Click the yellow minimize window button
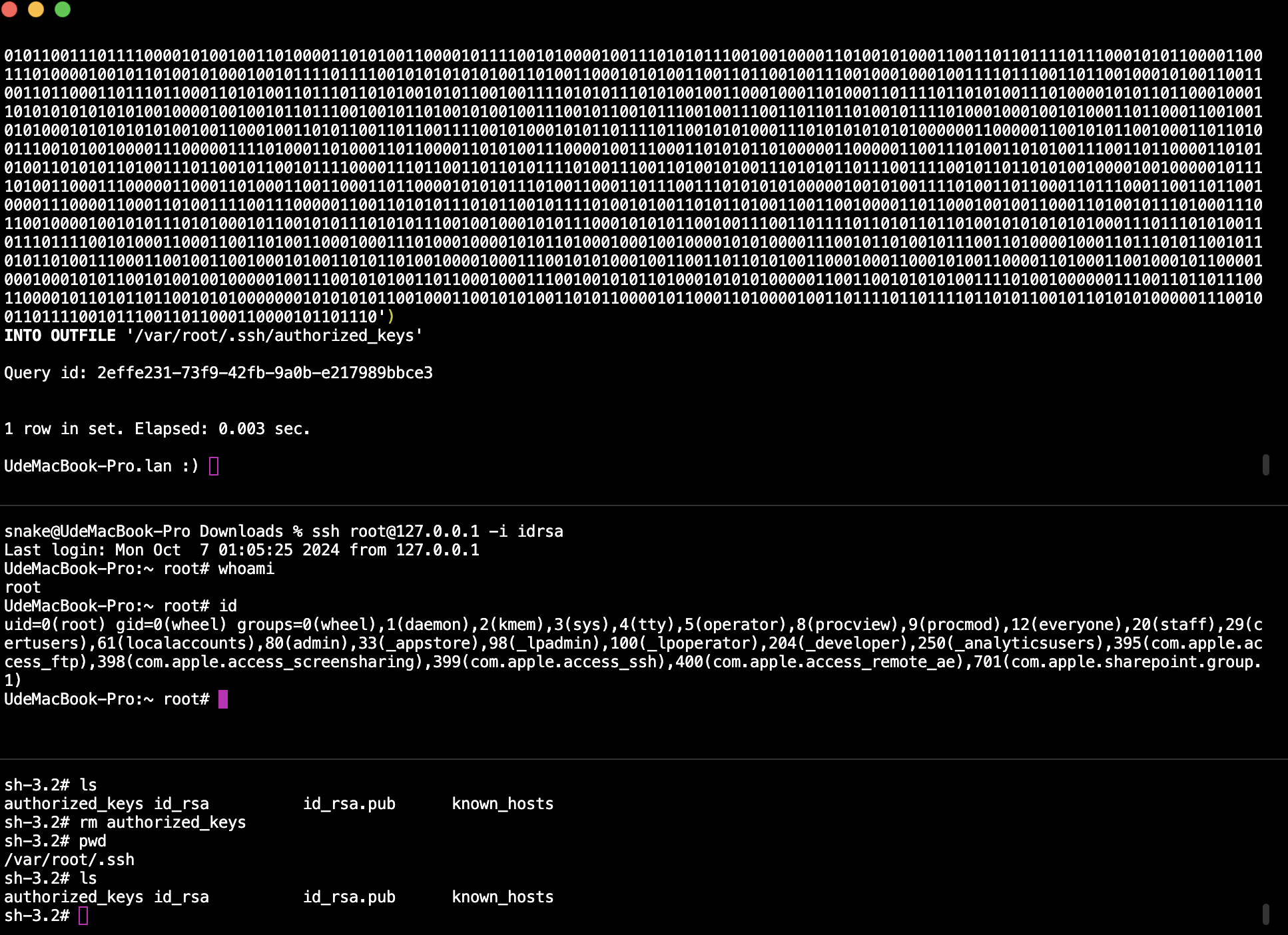This screenshot has height=935, width=1288. pyautogui.click(x=36, y=9)
